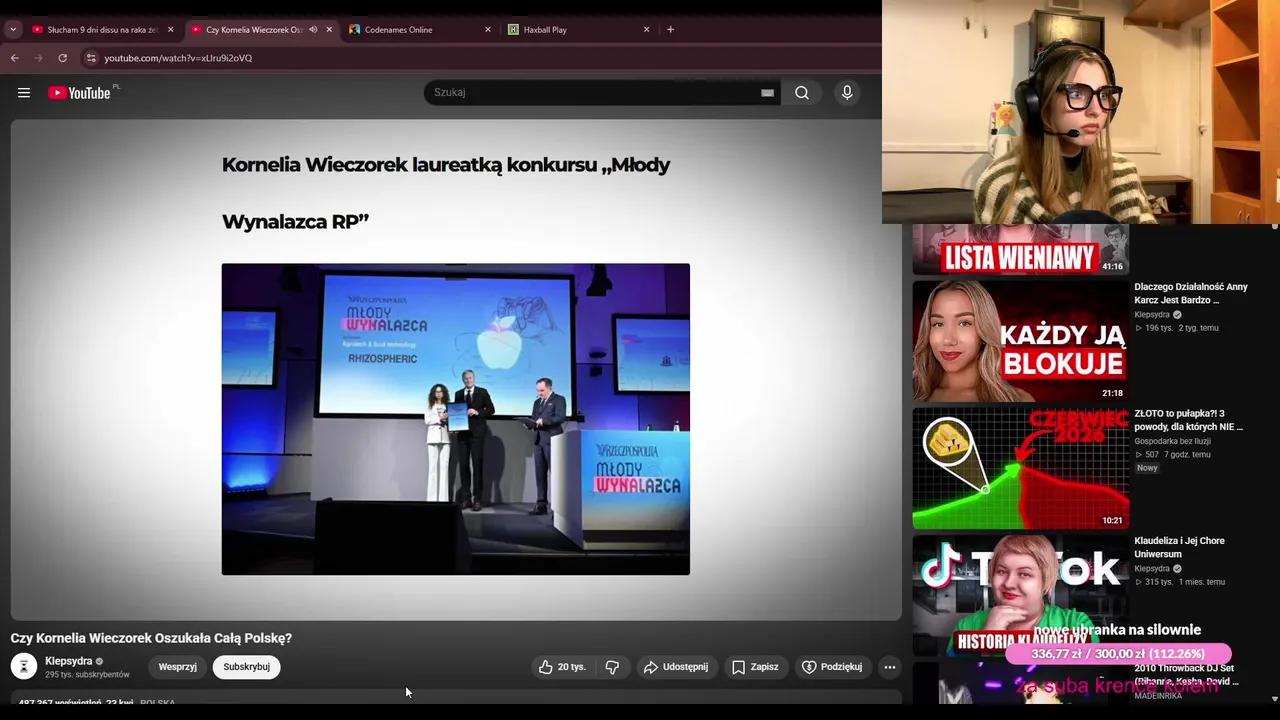Close the Codenames Online tab
Screen dimensions: 1280x720
point(488,30)
